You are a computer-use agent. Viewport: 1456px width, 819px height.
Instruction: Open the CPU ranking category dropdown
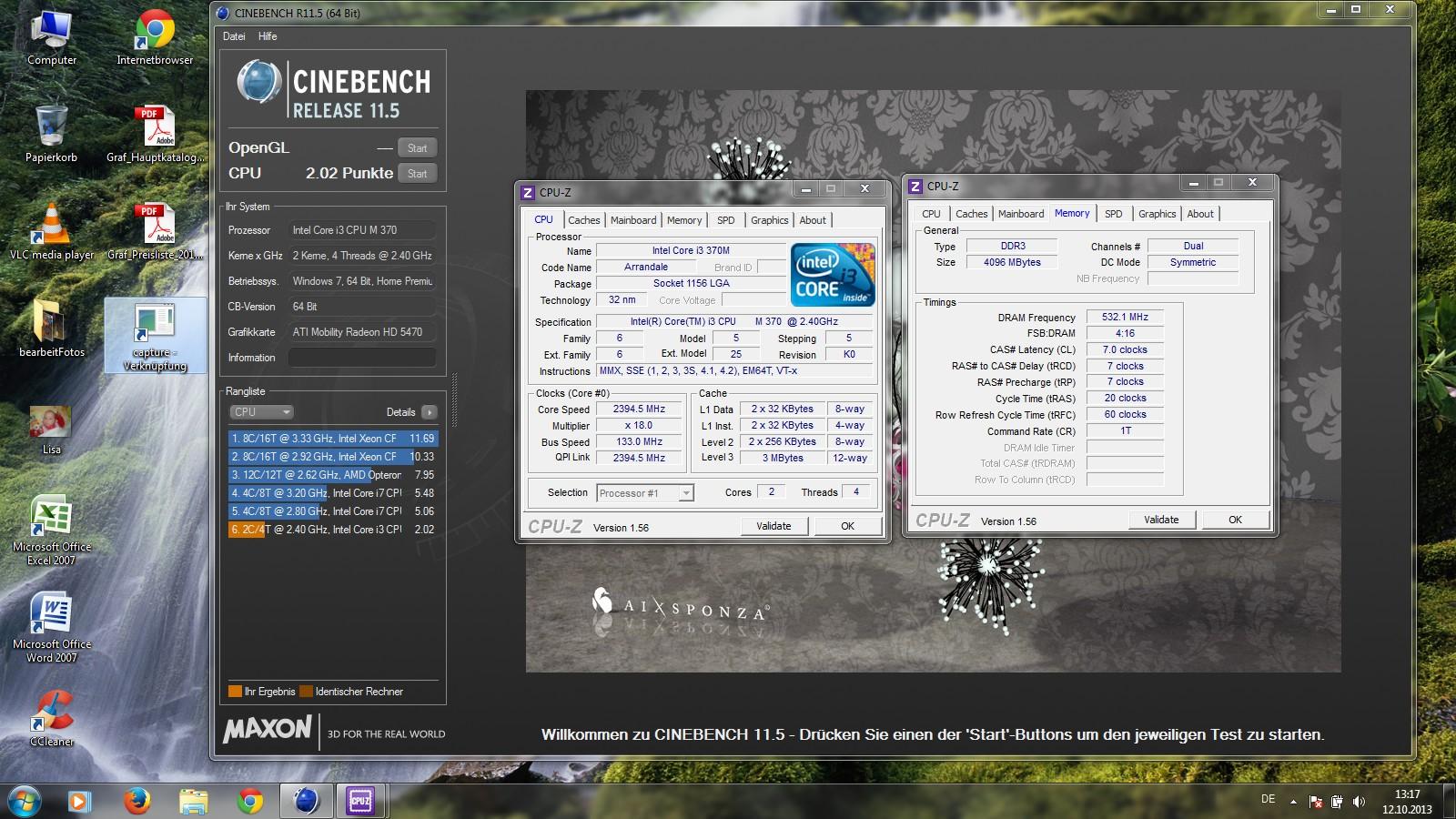pos(262,412)
